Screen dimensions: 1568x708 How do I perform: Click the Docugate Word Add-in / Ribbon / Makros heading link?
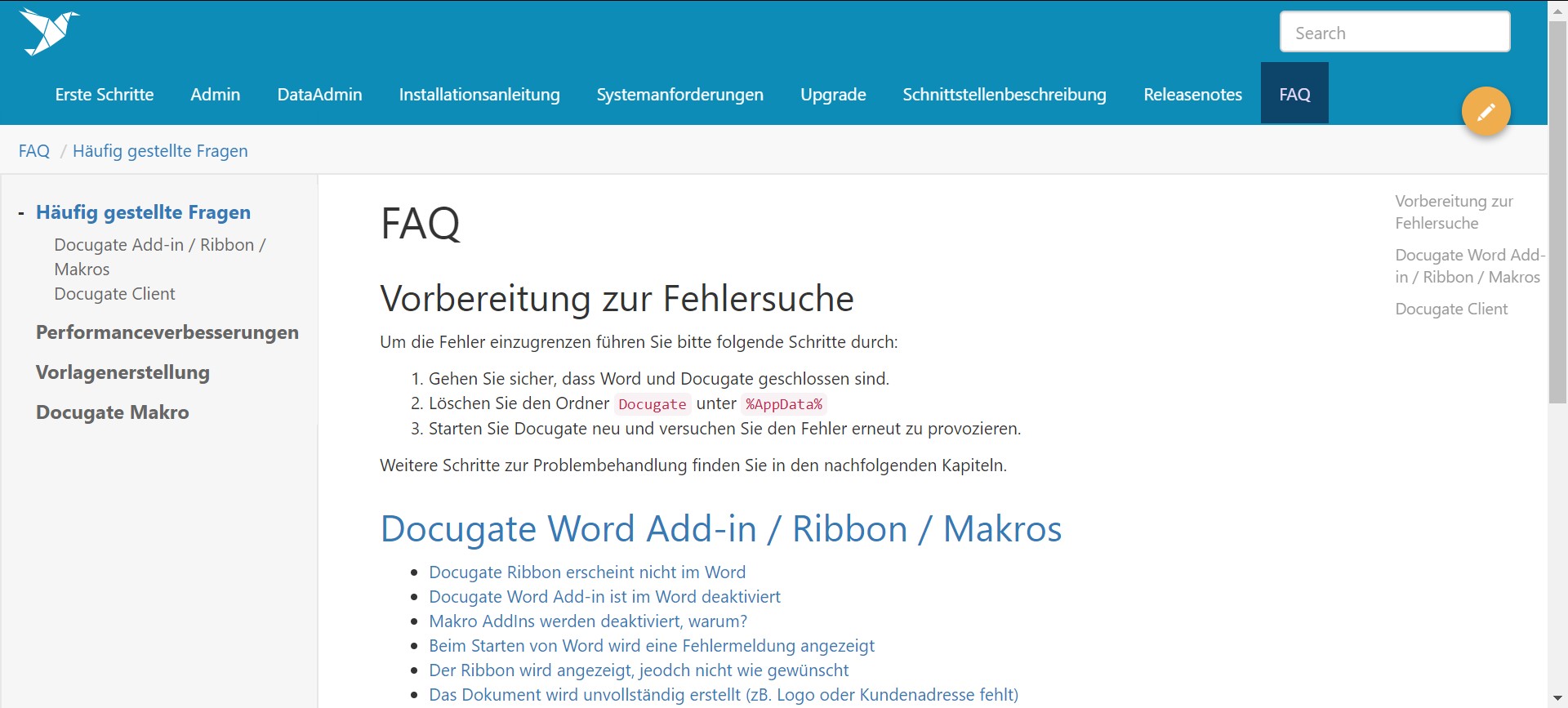pos(721,528)
